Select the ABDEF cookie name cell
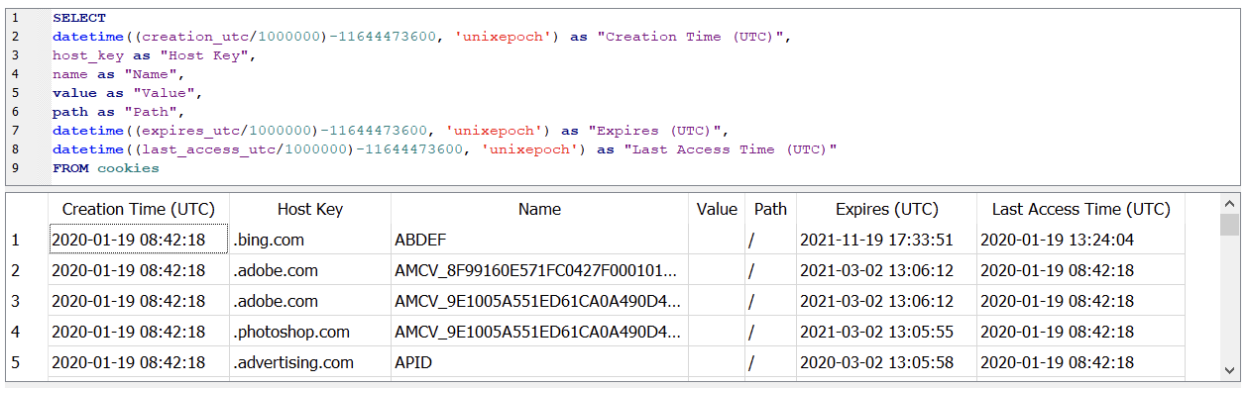The image size is (1250, 398). coord(540,240)
